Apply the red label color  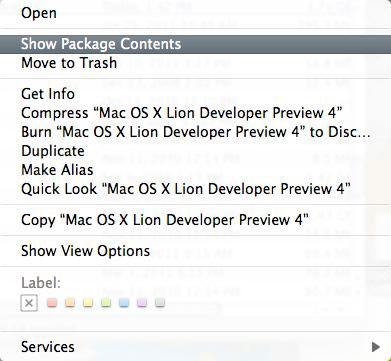[x=52, y=303]
